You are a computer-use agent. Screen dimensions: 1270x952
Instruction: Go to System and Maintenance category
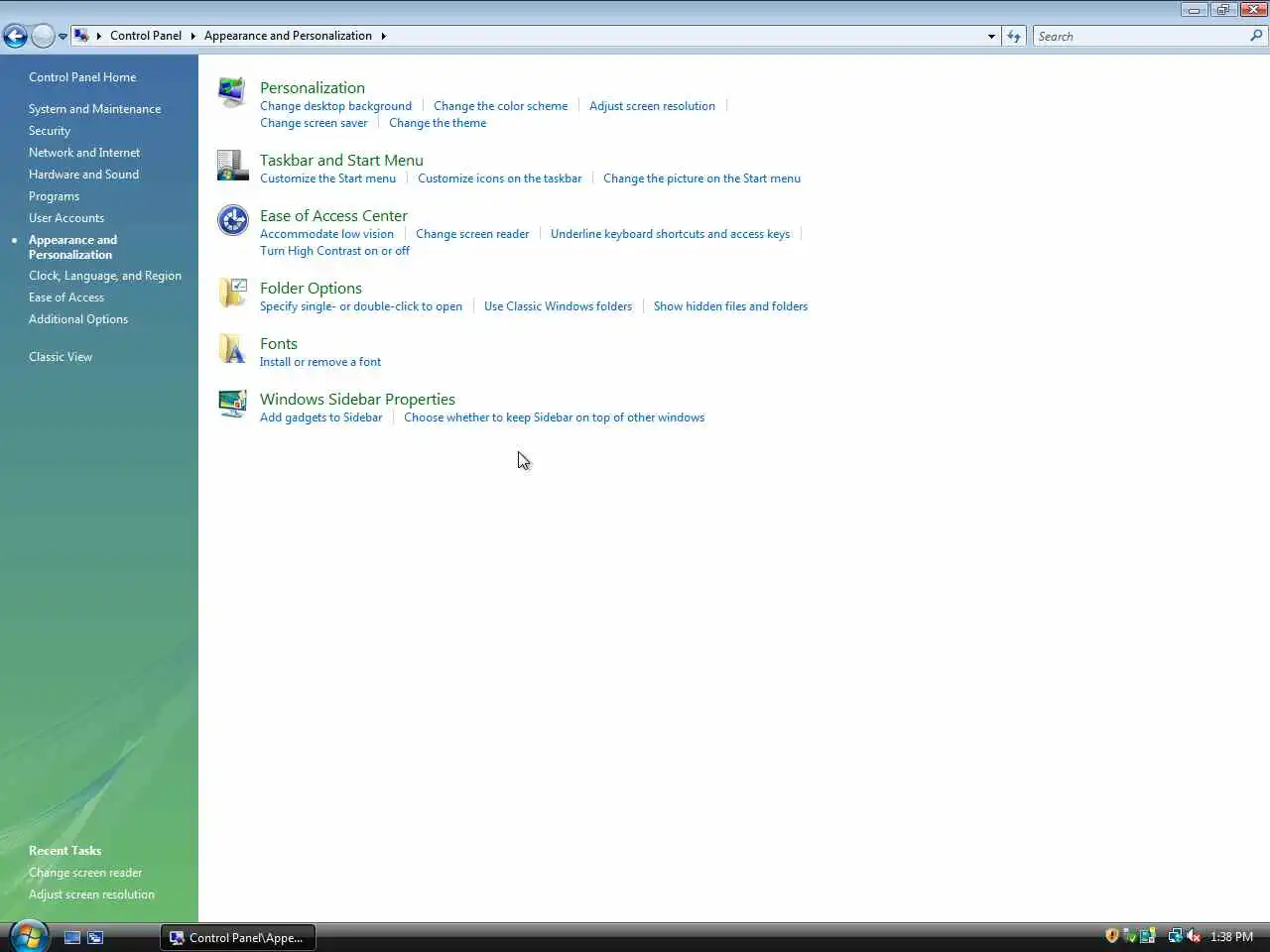click(x=94, y=109)
